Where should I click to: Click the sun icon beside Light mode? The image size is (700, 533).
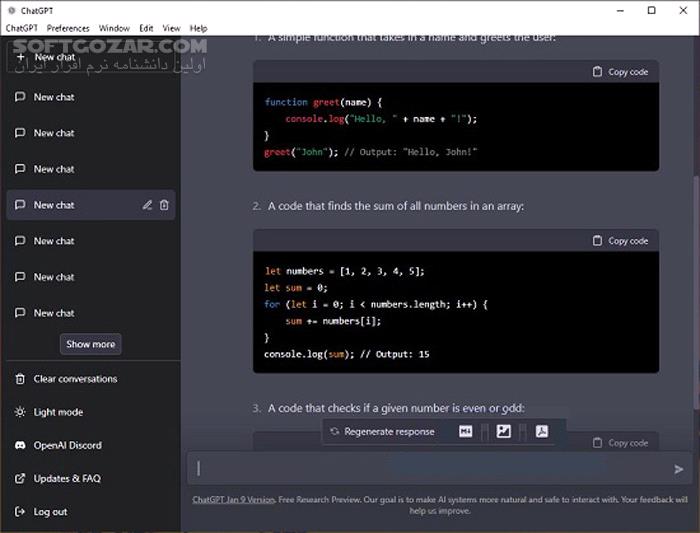(x=20, y=412)
